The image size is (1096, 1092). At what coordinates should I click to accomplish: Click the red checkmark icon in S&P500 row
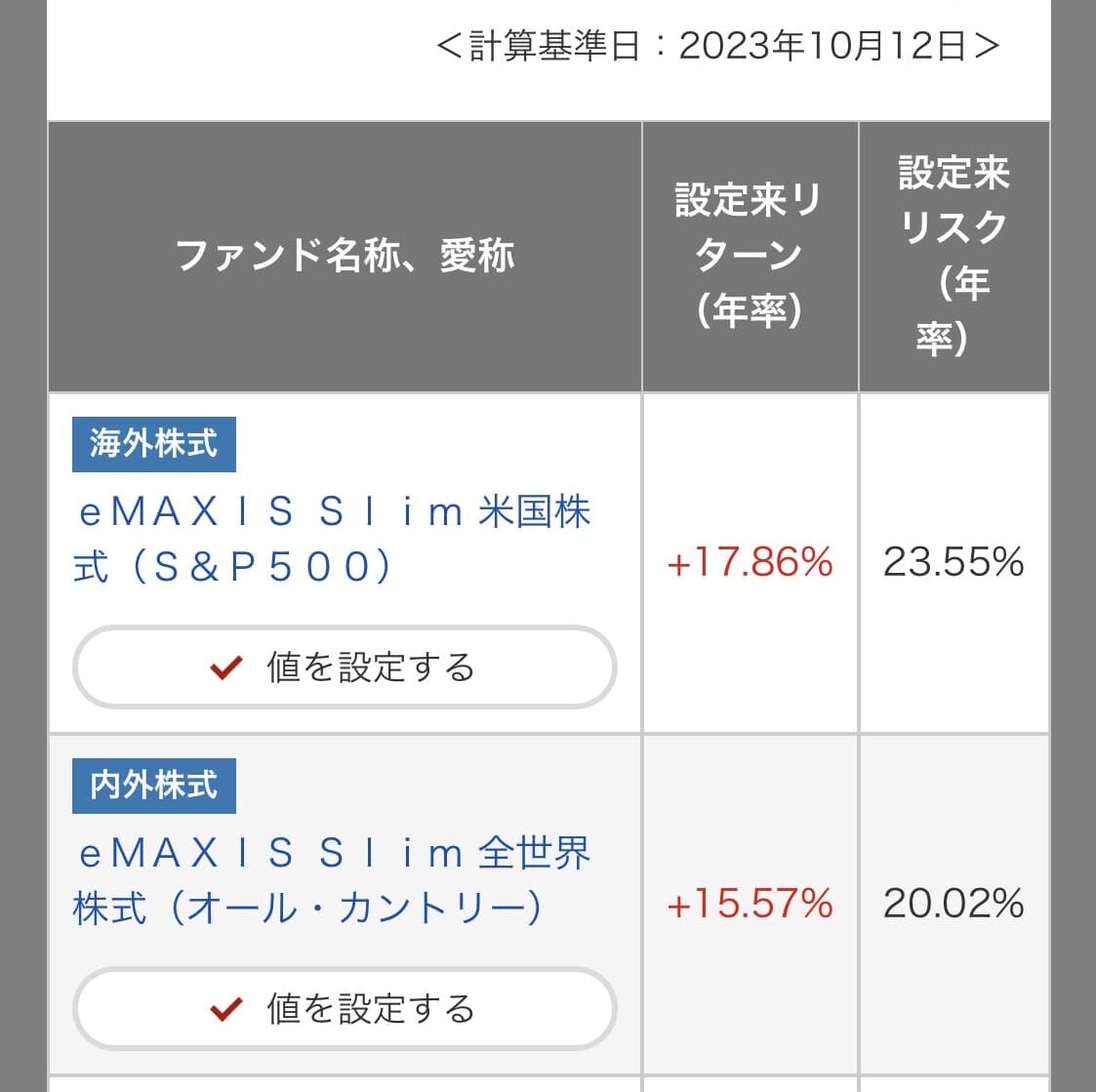click(225, 667)
